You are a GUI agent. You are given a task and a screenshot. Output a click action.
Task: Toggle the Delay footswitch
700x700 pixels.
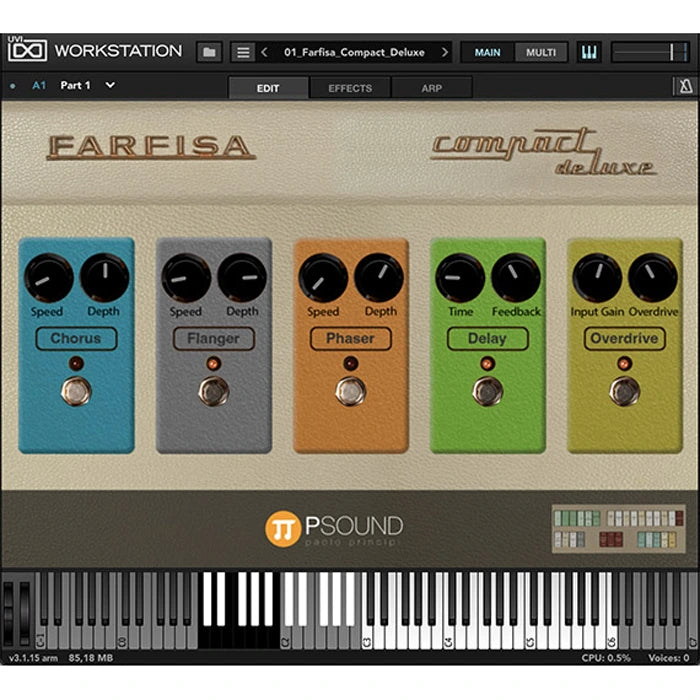click(x=488, y=391)
